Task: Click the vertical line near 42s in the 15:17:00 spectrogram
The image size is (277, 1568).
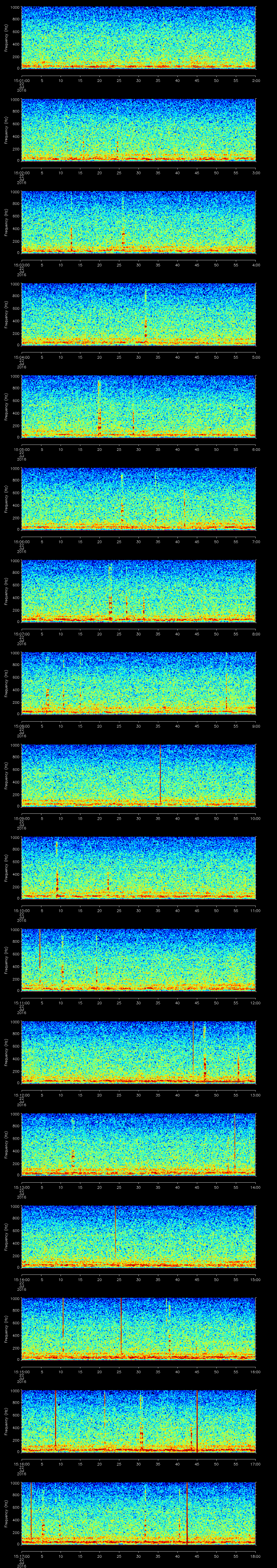Action: (186, 1513)
